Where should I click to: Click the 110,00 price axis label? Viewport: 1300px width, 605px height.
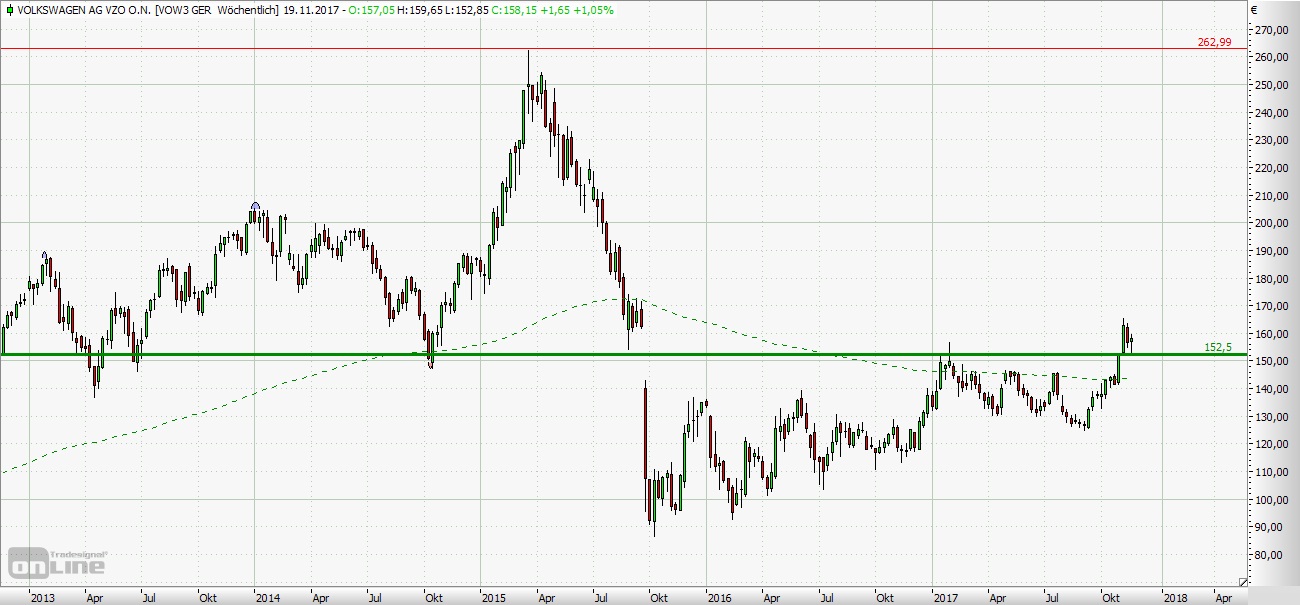pyautogui.click(x=1272, y=472)
